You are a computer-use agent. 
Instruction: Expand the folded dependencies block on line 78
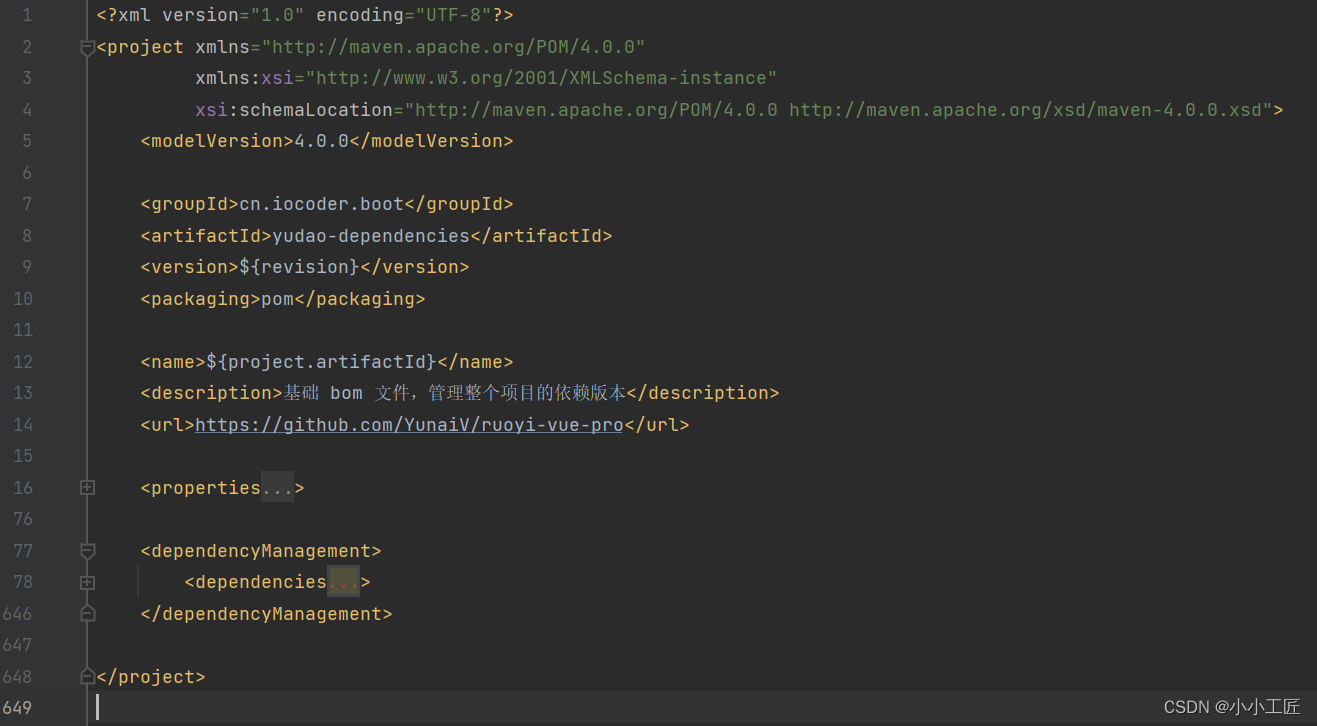pos(87,582)
